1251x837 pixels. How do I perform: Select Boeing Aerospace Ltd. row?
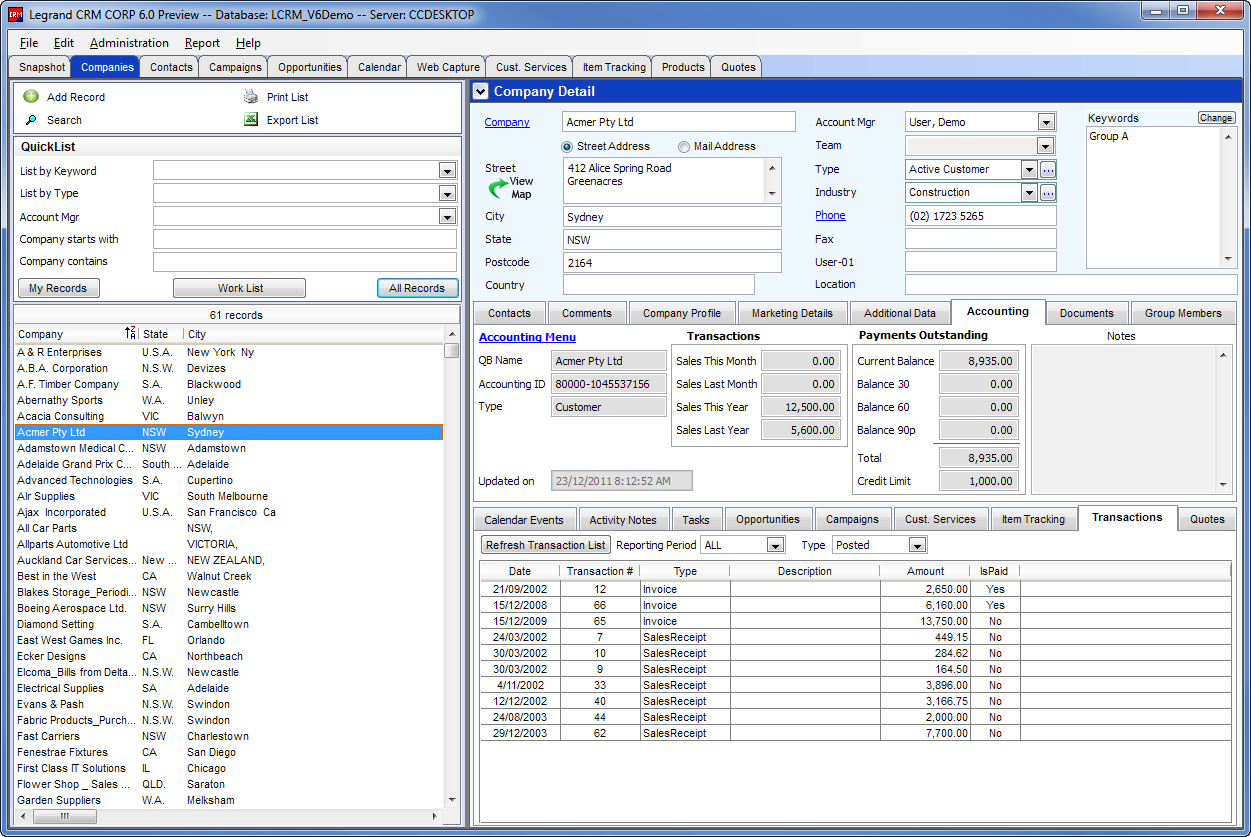click(x=229, y=608)
